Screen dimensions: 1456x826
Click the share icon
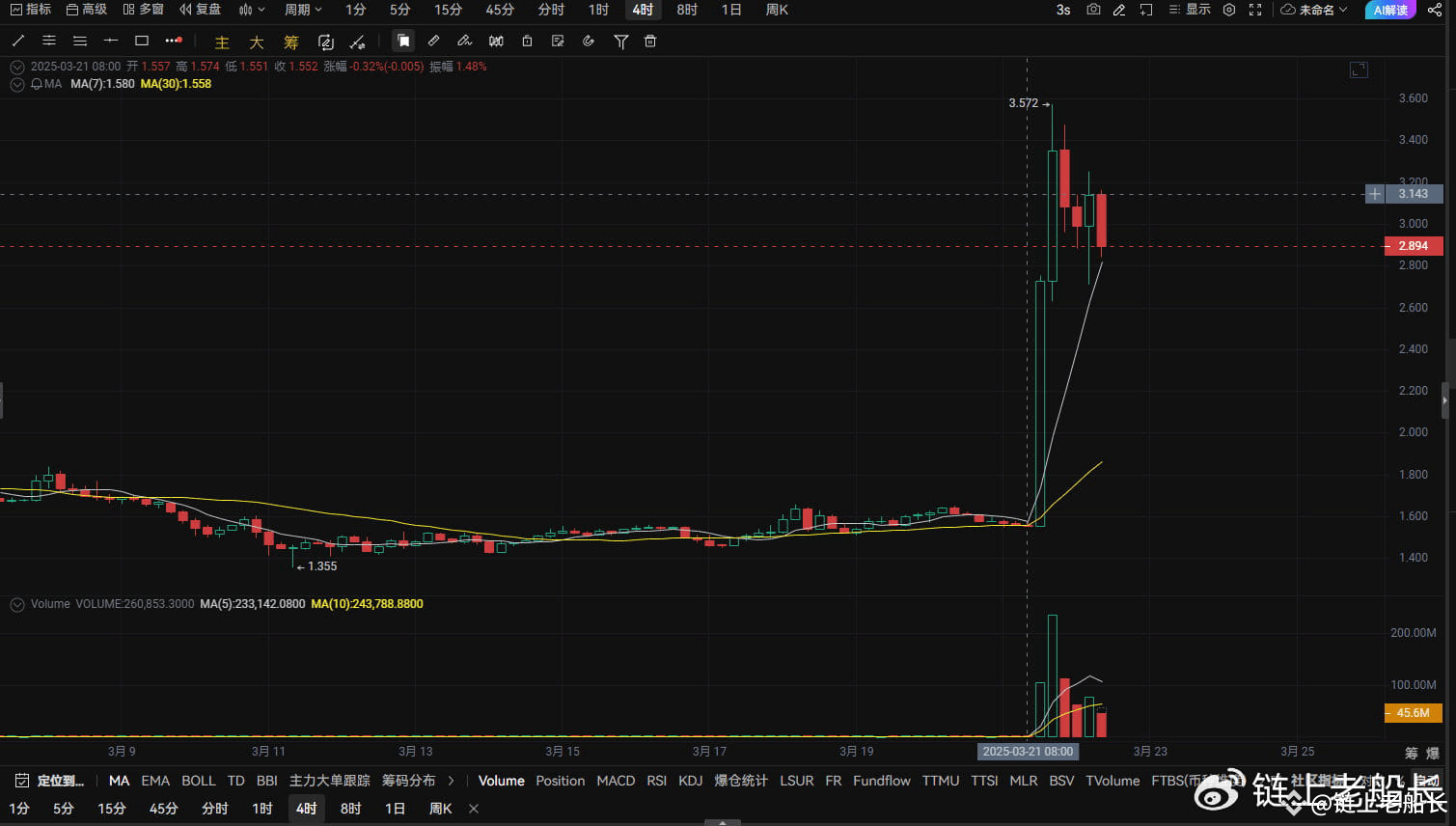pos(1435,10)
